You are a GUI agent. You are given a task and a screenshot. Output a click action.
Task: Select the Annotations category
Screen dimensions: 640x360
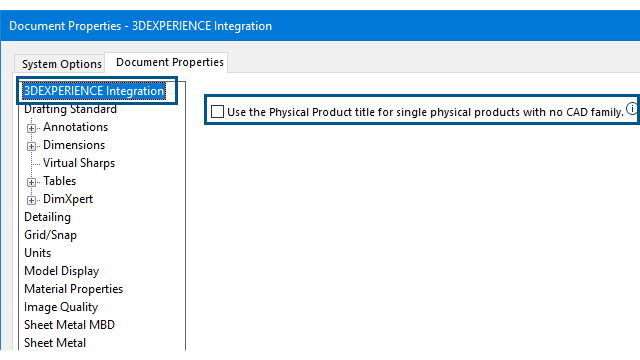(76, 127)
